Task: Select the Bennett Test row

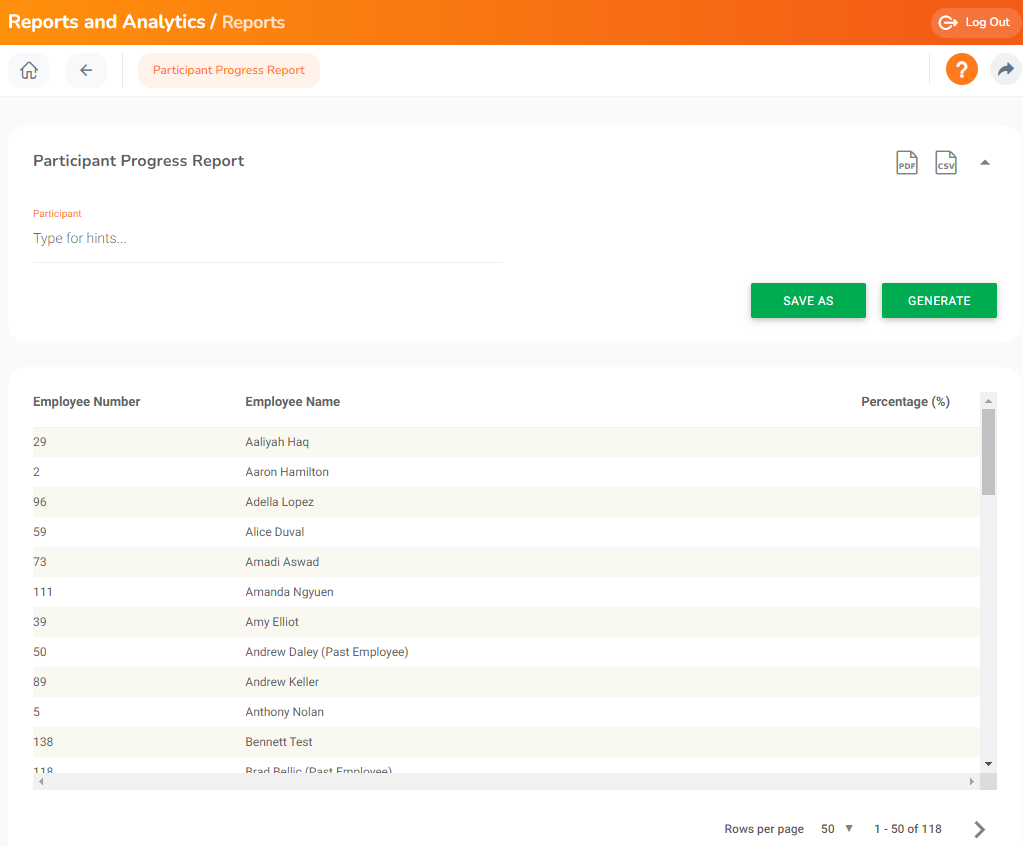Action: click(x=506, y=742)
